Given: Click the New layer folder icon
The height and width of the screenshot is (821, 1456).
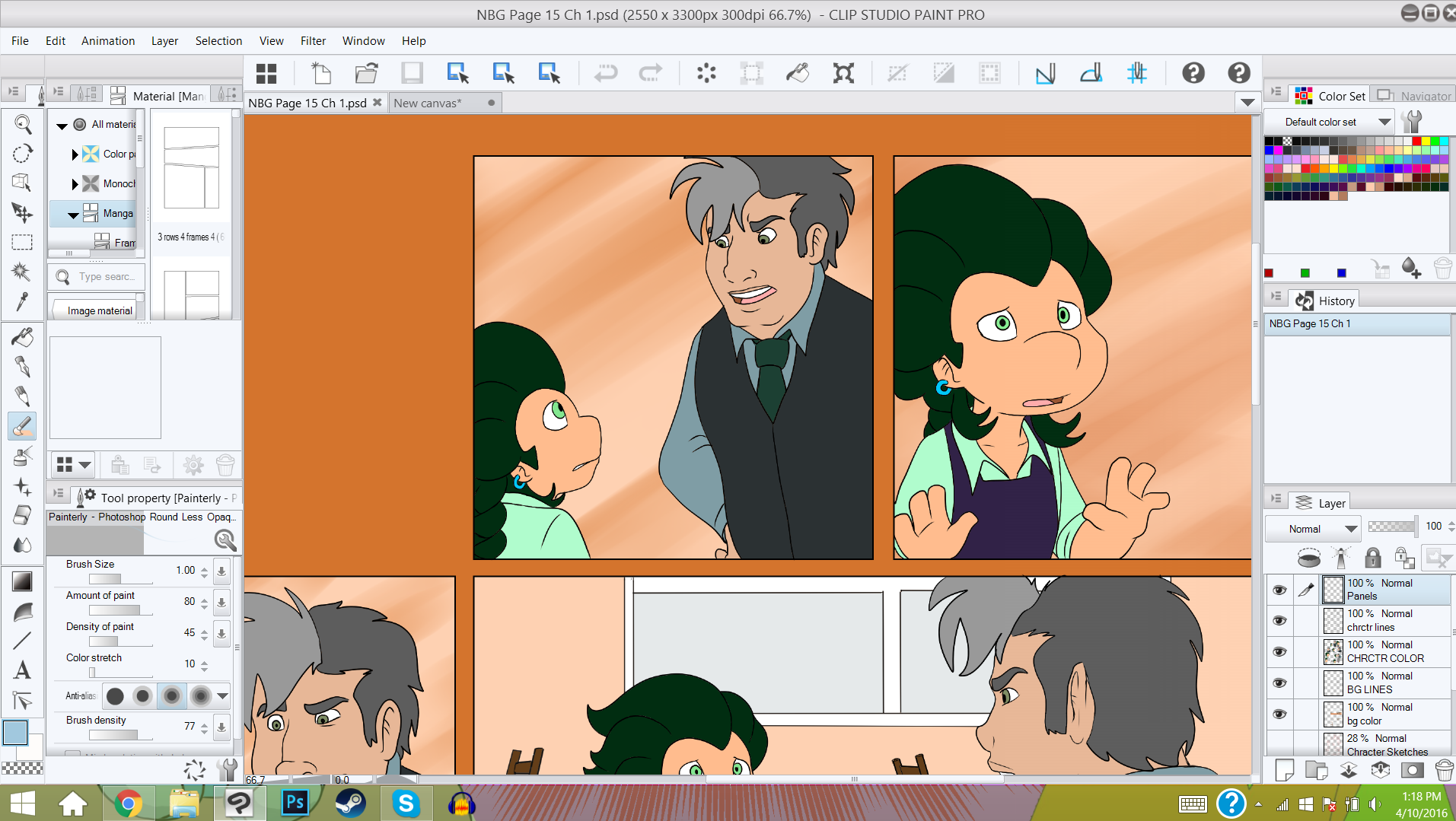Looking at the screenshot, I should coord(1316,770).
